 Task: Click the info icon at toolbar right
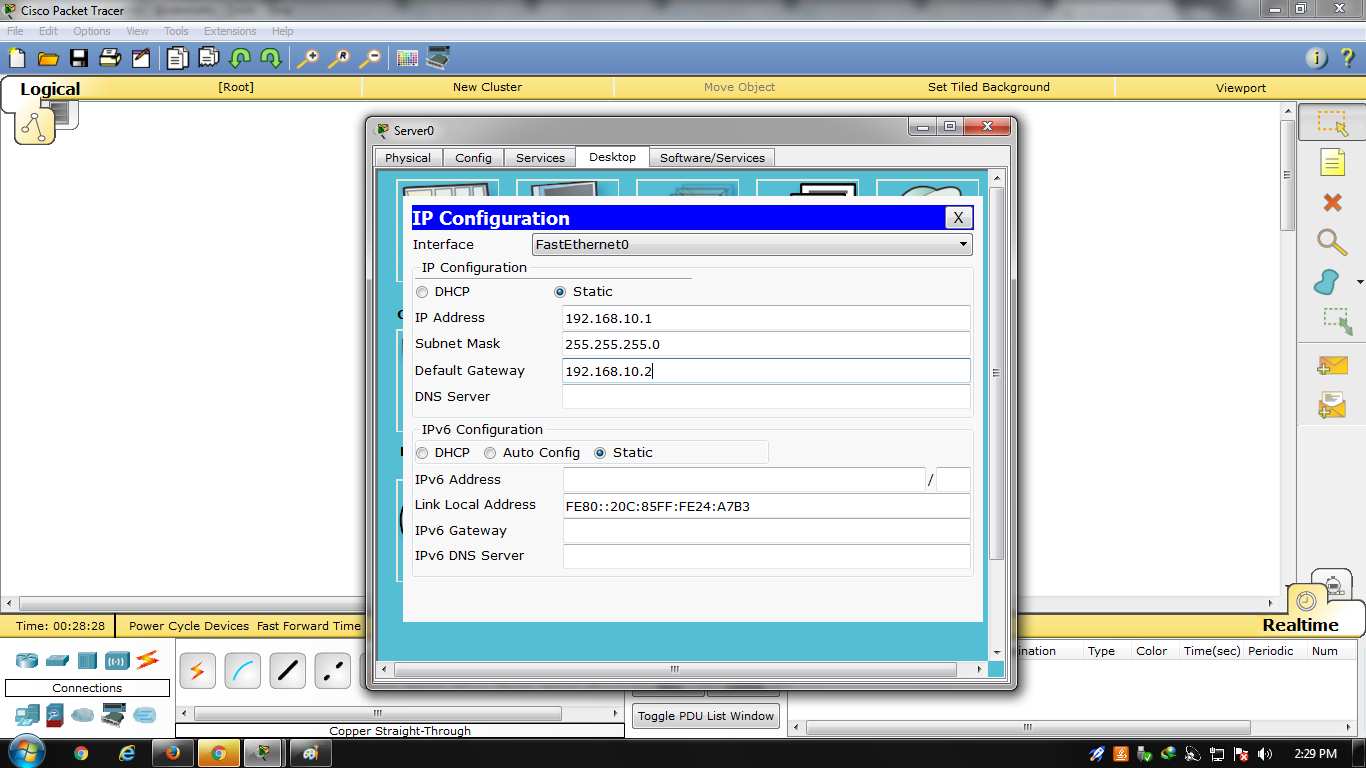click(1317, 58)
